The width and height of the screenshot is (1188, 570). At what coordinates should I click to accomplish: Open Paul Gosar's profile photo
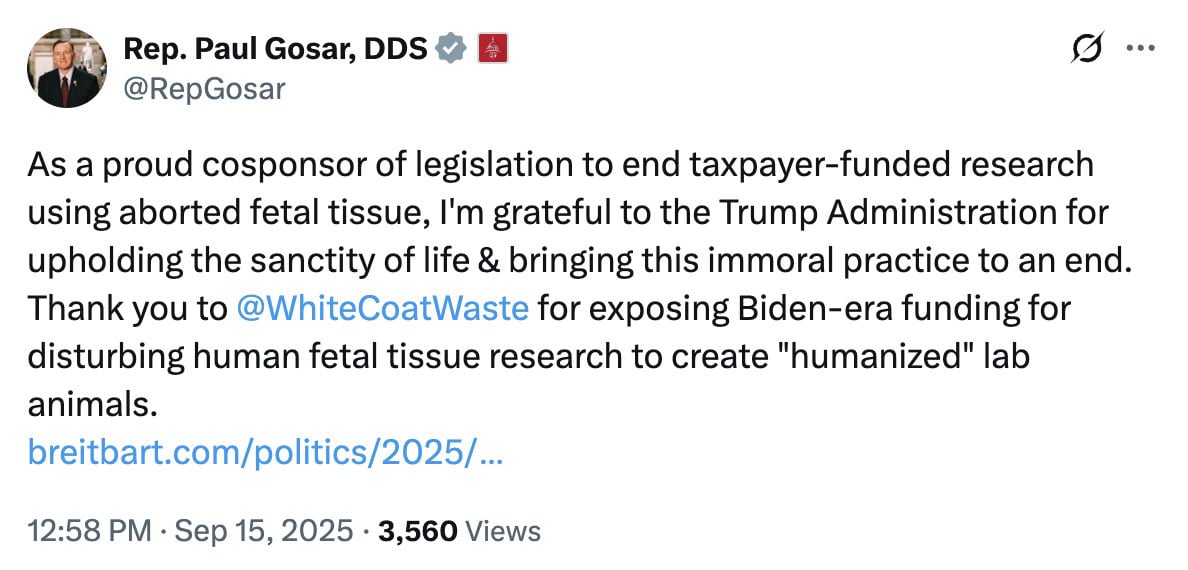pyautogui.click(x=67, y=68)
